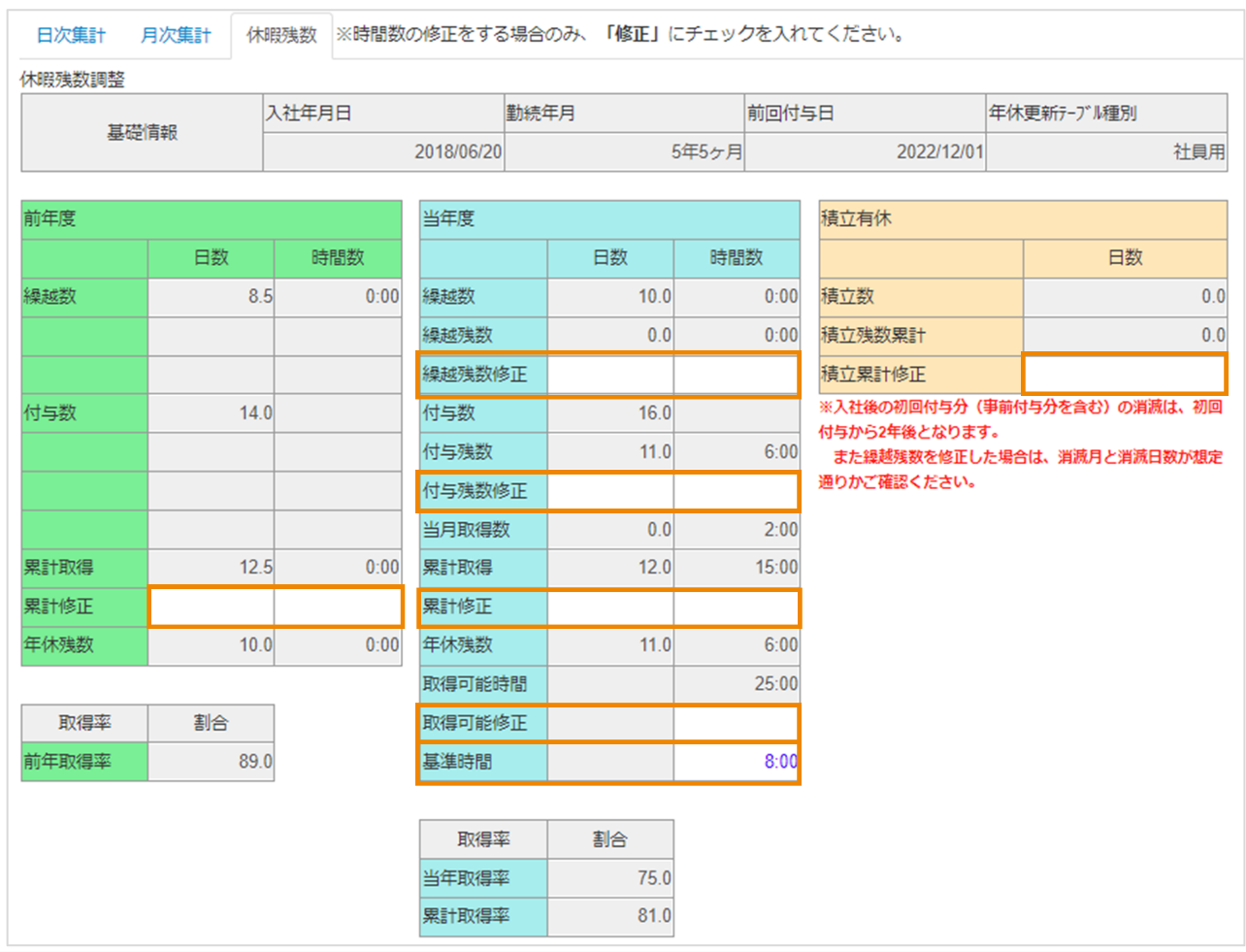Select the 積立累計修正 日数 input field
The width and height of the screenshot is (1246, 952).
click(1124, 375)
